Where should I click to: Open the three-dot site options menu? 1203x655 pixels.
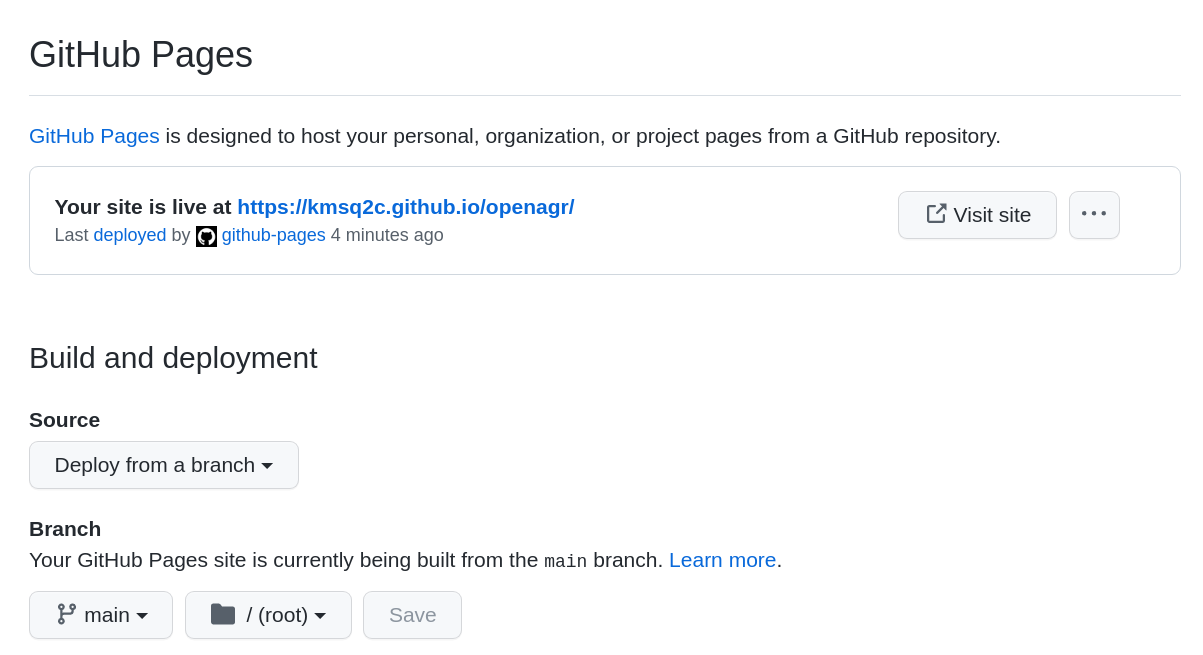1094,214
